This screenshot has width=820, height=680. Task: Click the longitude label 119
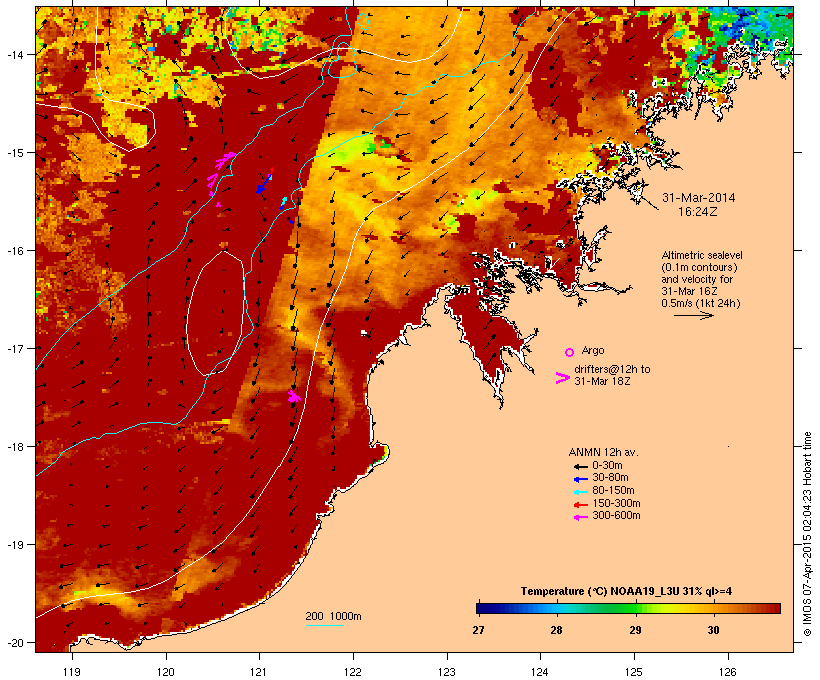tap(72, 672)
